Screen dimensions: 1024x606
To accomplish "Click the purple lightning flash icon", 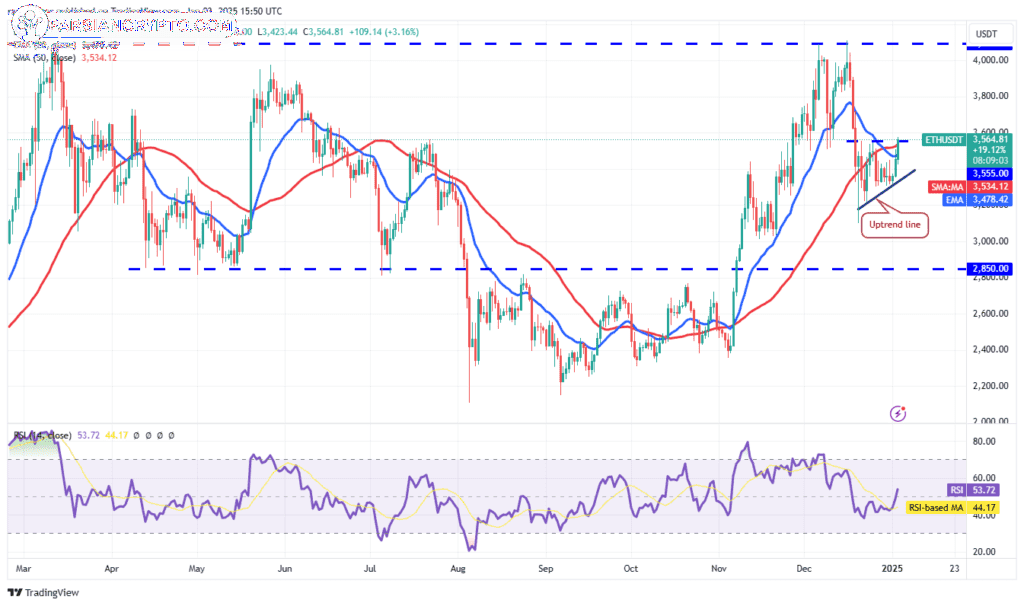I will [x=898, y=413].
